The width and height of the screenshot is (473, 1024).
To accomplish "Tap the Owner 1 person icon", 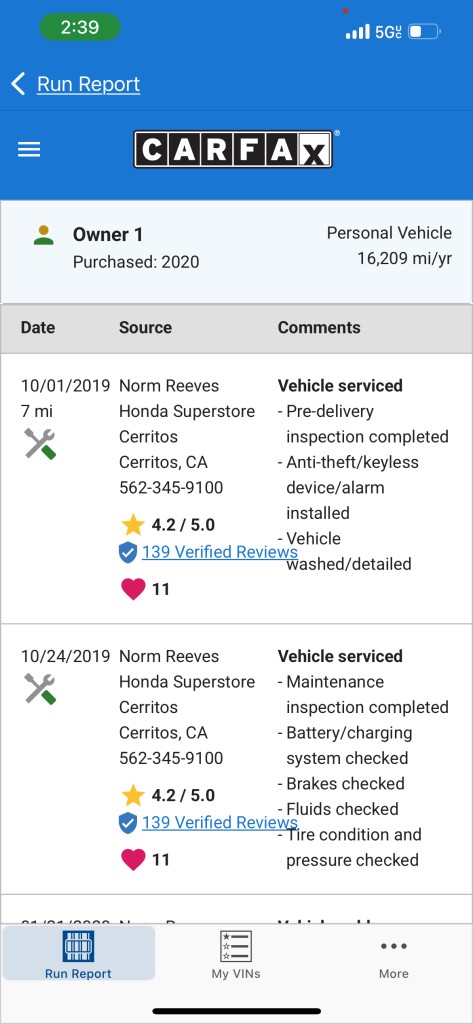I will [44, 235].
